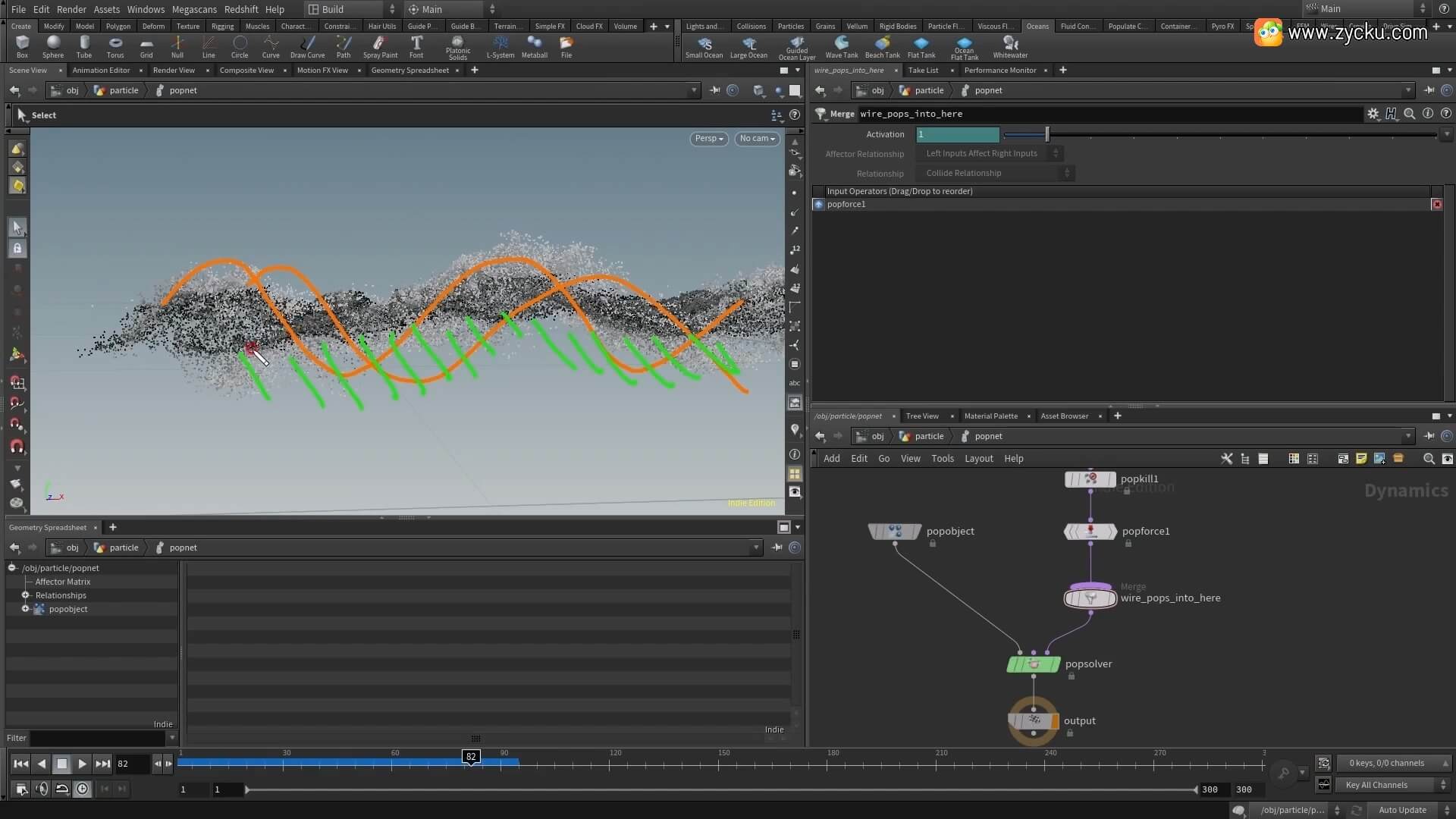Image resolution: width=1456 pixels, height=819 pixels.
Task: Select the Spray Paint tool
Action: 380,44
